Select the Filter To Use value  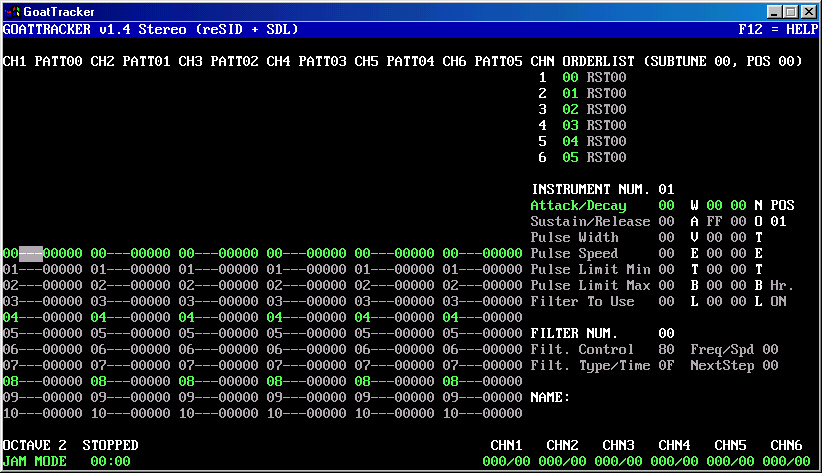tap(666, 302)
